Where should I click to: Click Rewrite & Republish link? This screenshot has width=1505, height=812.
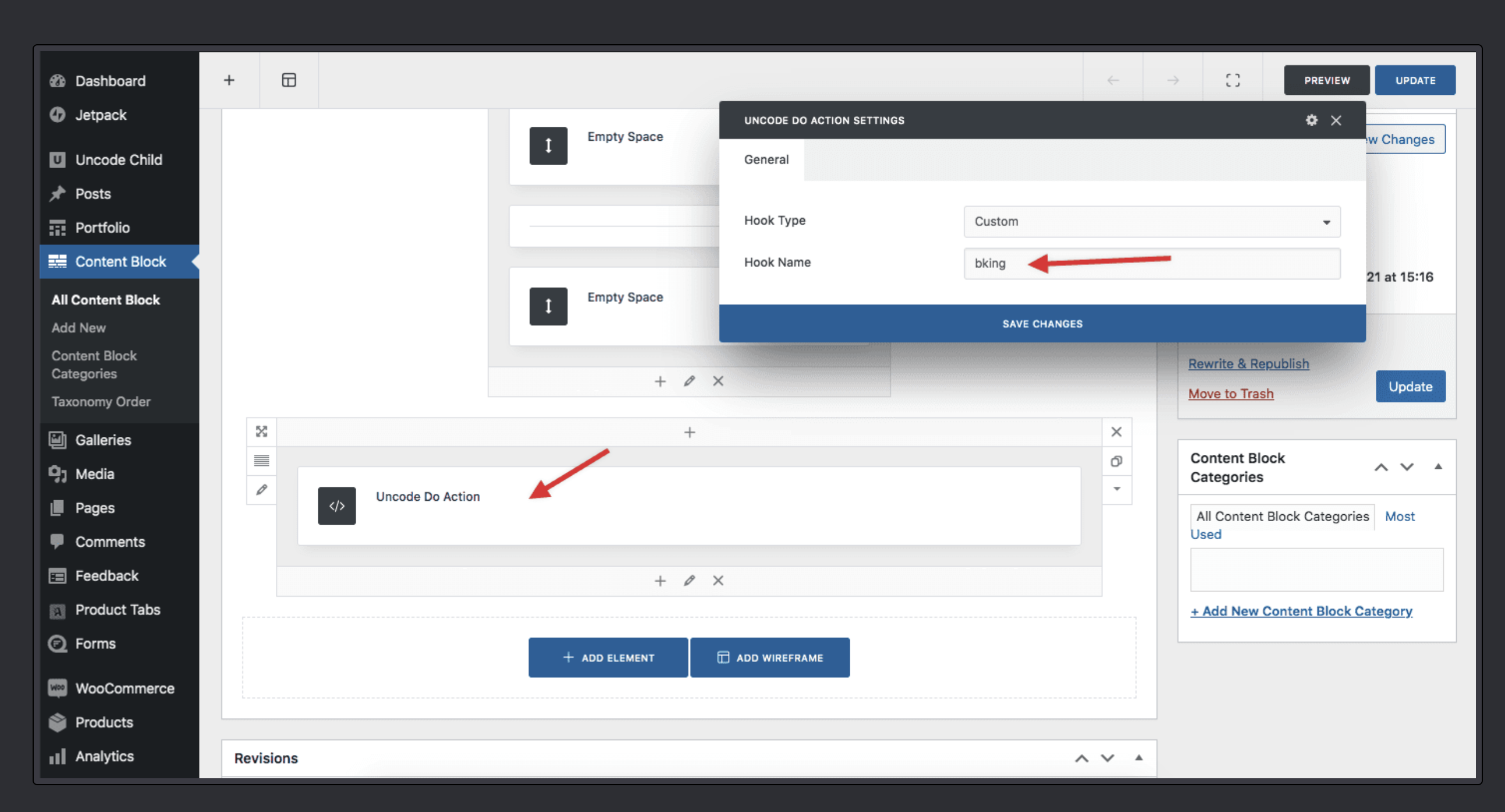(x=1248, y=363)
